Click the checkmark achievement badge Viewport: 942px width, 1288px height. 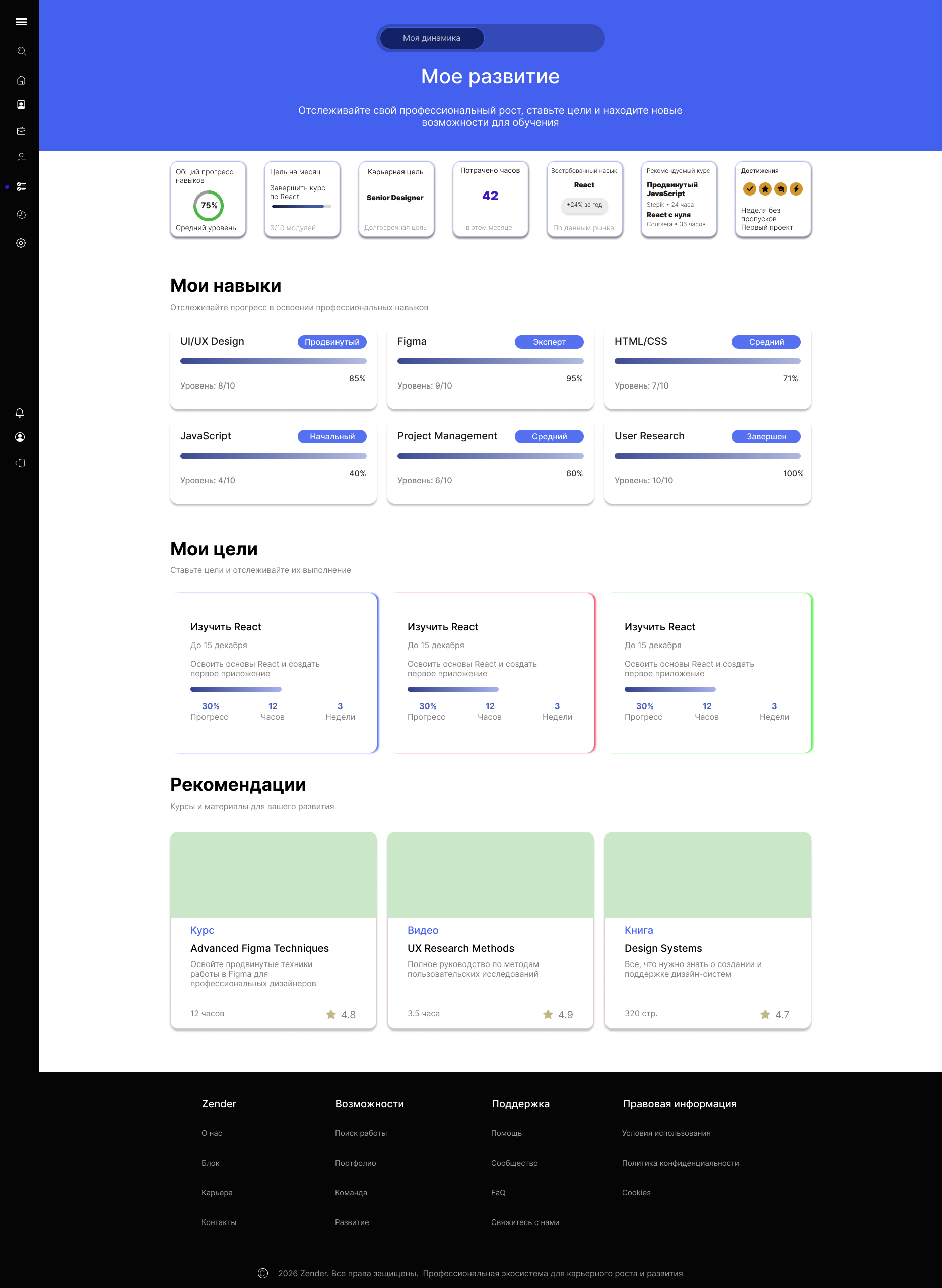click(x=749, y=189)
